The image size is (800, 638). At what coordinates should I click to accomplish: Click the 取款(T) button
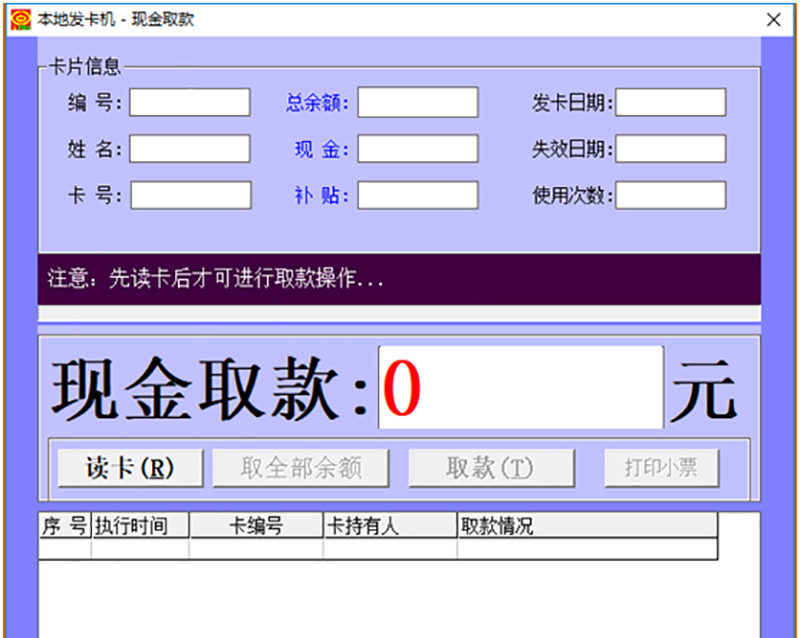pyautogui.click(x=491, y=467)
